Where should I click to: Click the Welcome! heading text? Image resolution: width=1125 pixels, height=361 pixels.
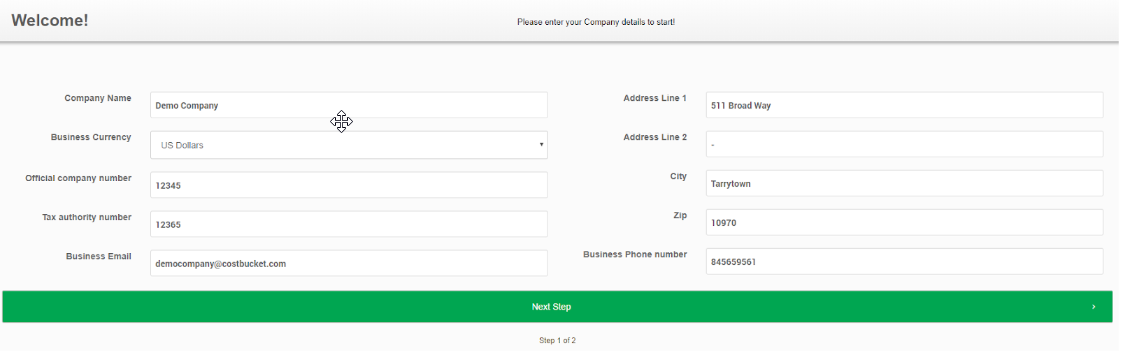pyautogui.click(x=50, y=20)
